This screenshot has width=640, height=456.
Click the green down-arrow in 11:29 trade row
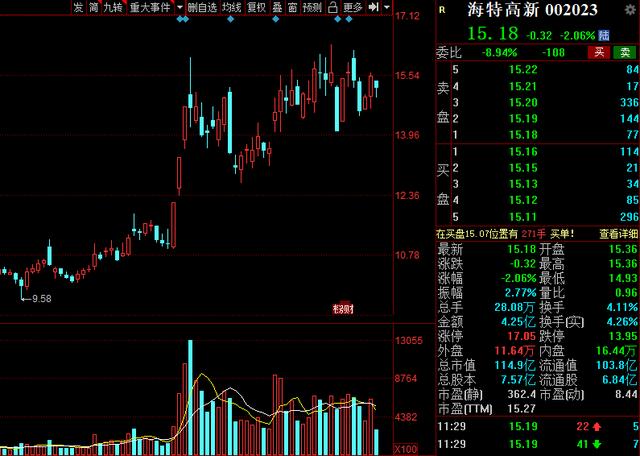pyautogui.click(x=597, y=444)
